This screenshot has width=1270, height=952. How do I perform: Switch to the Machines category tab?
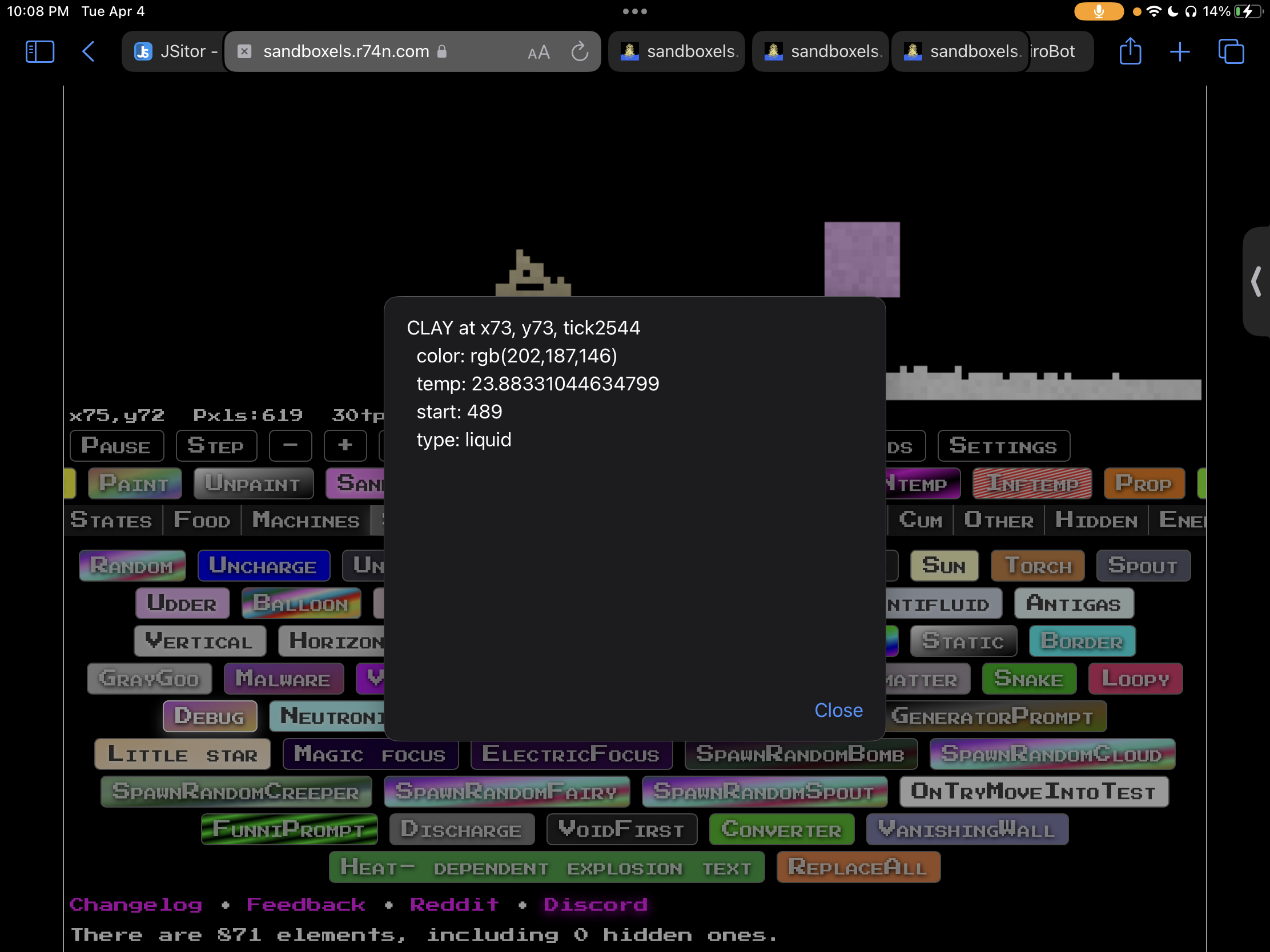[x=306, y=520]
